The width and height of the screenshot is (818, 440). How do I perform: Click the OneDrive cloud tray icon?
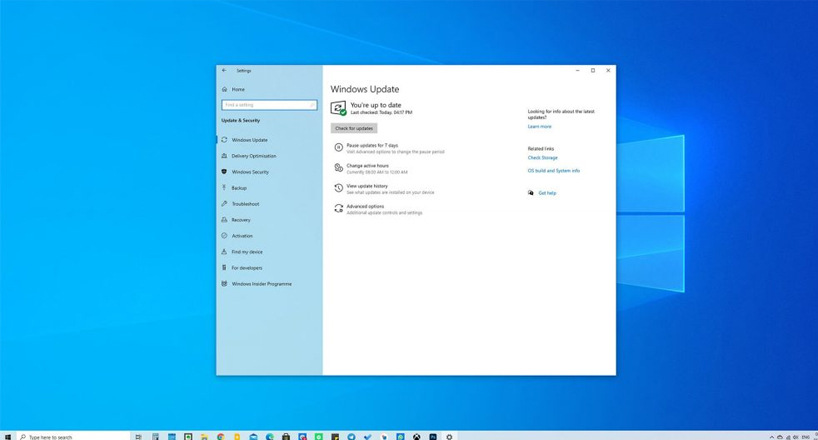780,437
